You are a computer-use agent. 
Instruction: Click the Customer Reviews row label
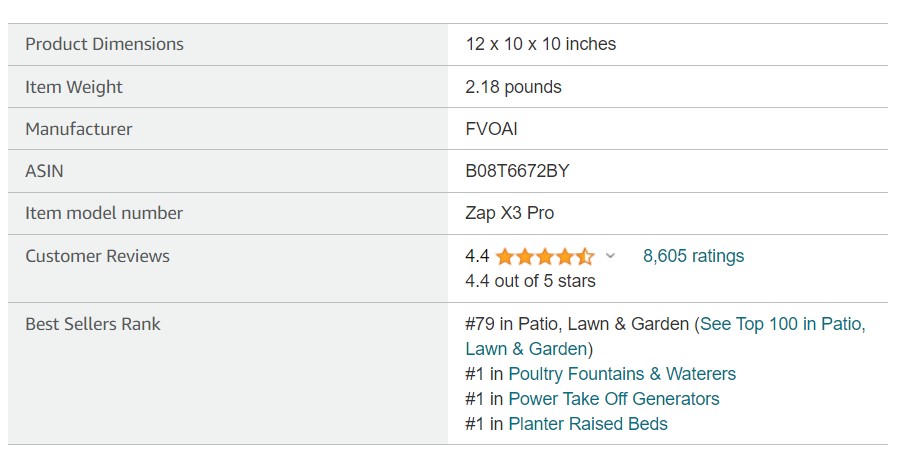(97, 256)
